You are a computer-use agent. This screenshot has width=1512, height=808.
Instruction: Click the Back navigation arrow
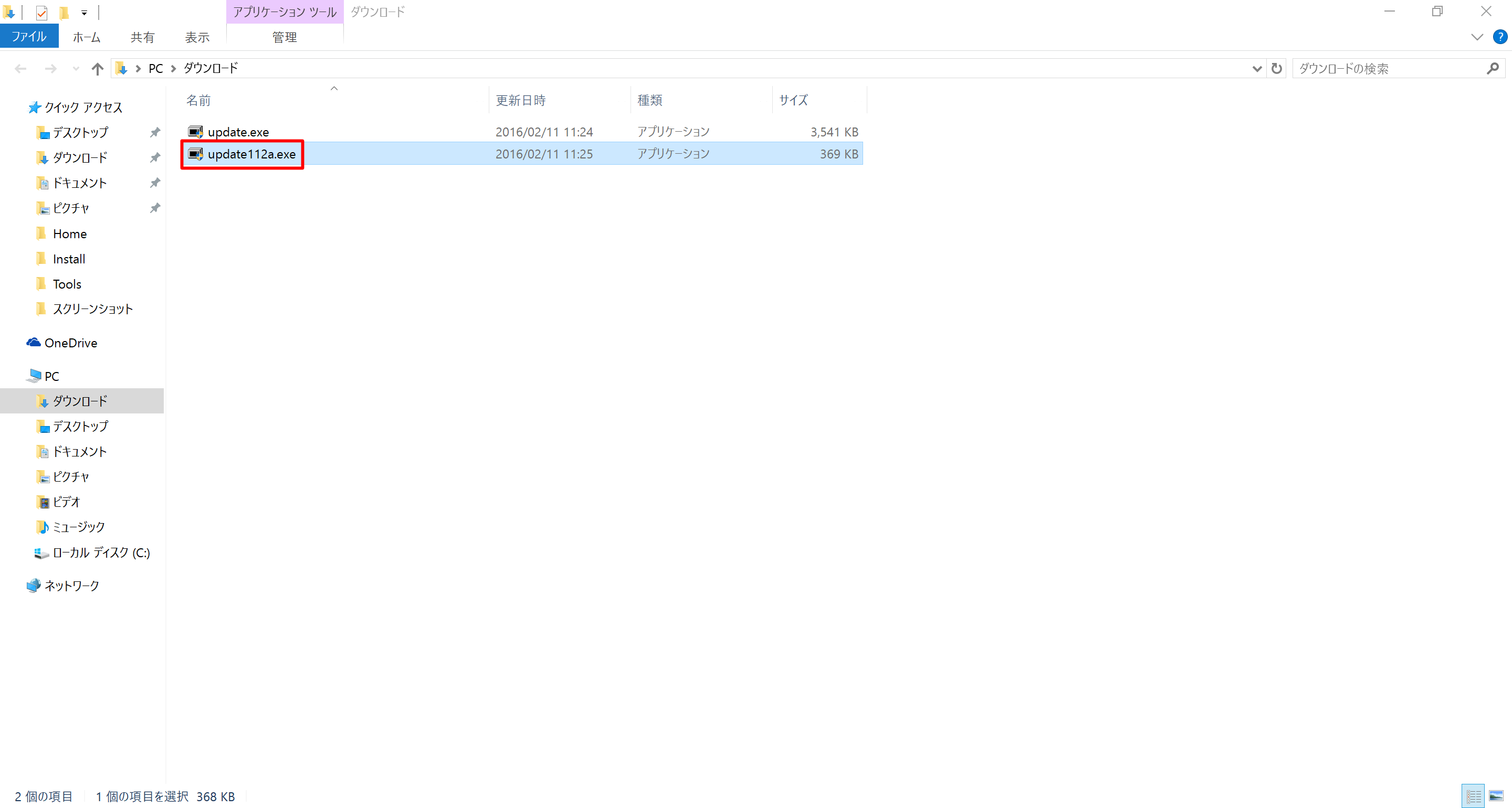[20, 69]
